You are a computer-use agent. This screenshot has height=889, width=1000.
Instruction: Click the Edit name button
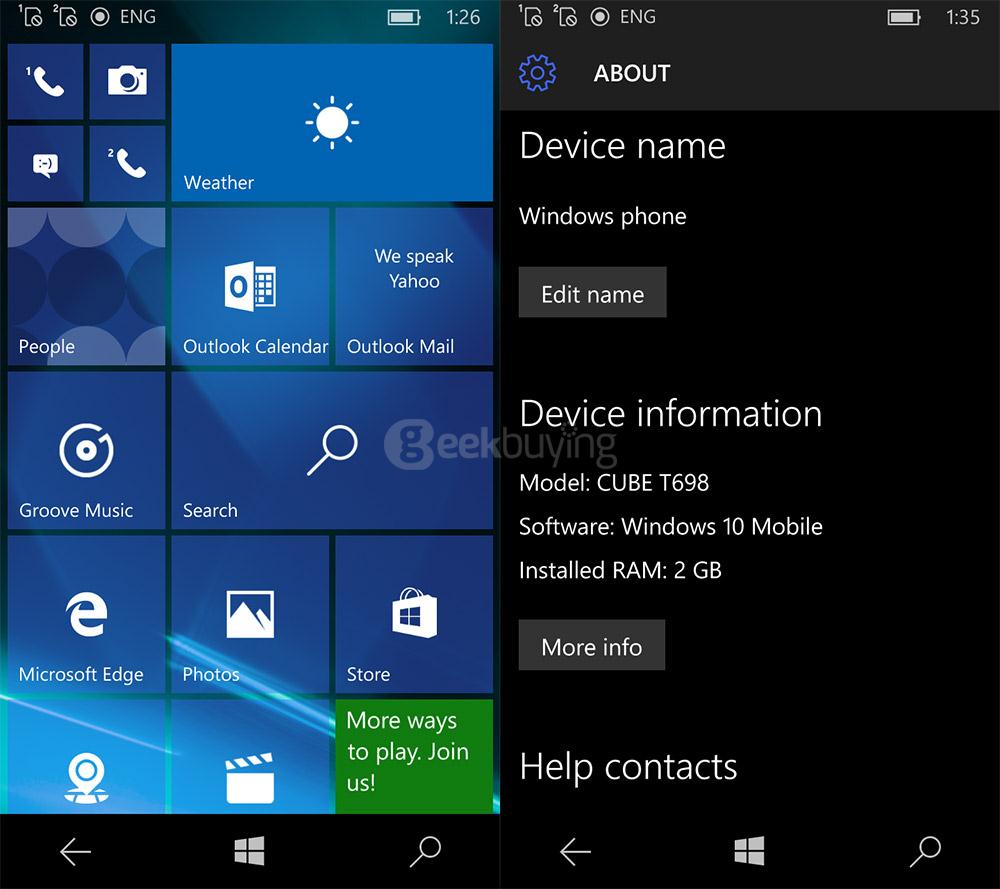[x=592, y=293]
